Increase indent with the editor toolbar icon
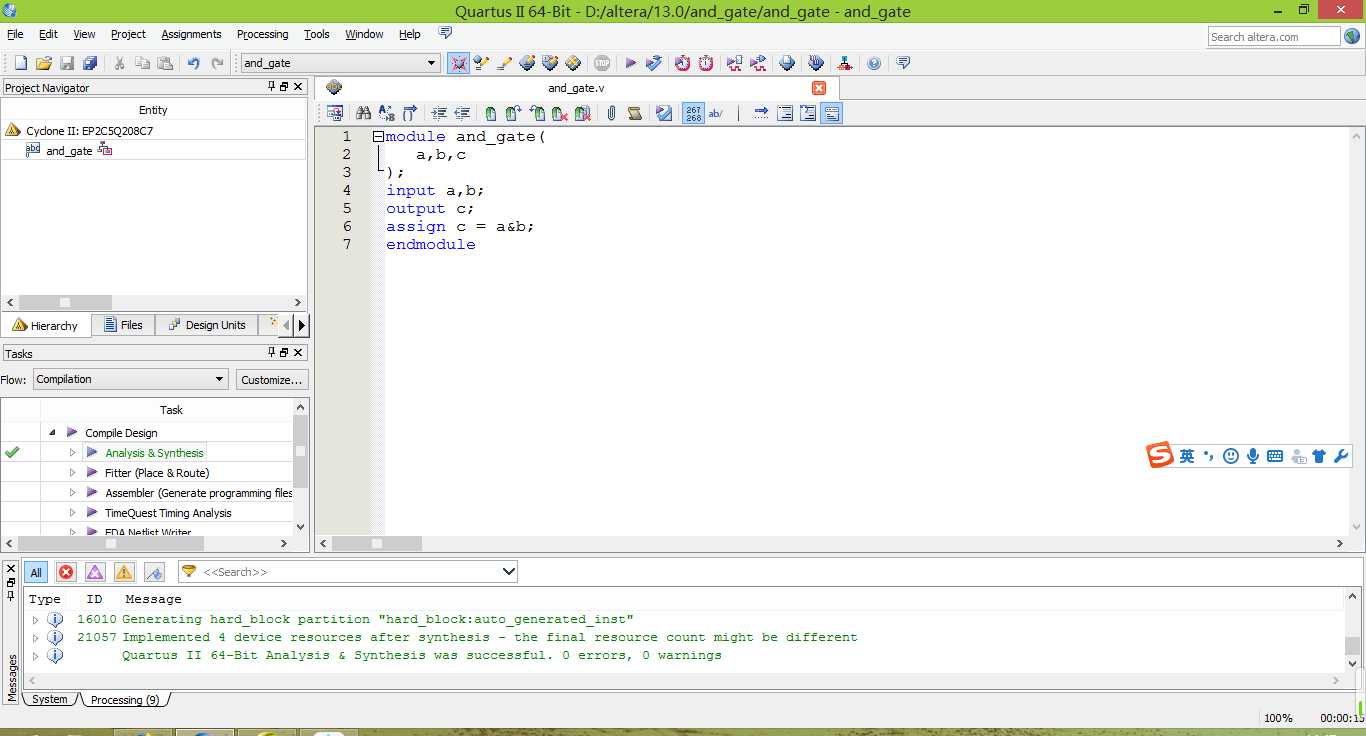Screen dimensions: 1366x736 click(439, 114)
